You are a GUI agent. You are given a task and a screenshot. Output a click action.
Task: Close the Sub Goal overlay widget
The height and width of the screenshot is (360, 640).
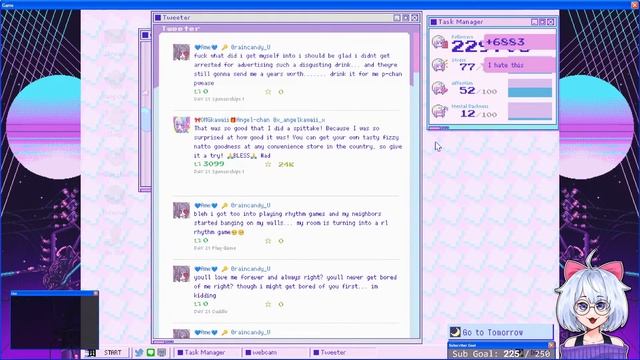pyautogui.click(x=551, y=345)
